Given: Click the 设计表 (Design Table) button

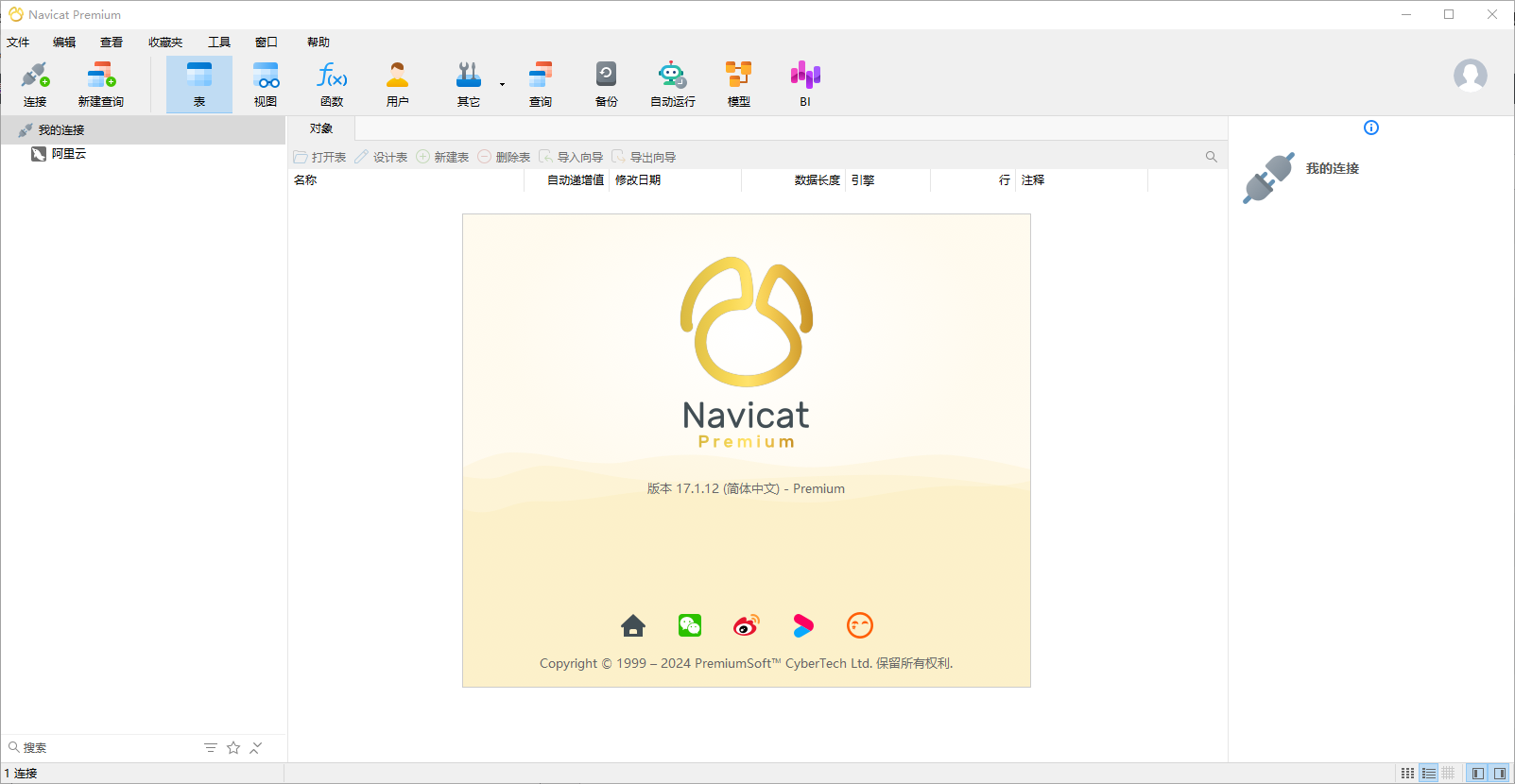Looking at the screenshot, I should click(x=381, y=157).
